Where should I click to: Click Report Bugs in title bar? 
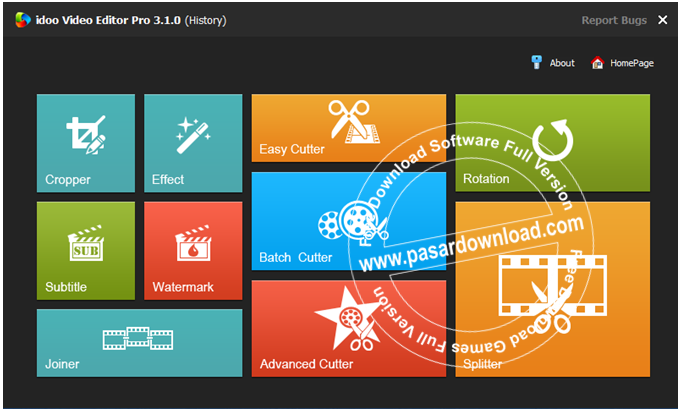[614, 20]
